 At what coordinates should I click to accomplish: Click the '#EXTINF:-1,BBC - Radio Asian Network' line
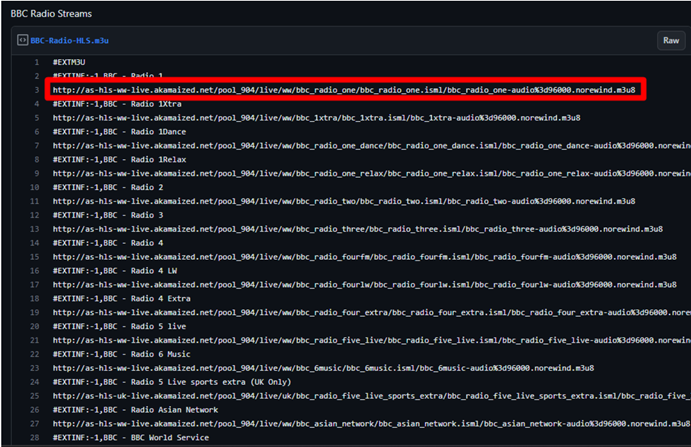[x=135, y=410]
